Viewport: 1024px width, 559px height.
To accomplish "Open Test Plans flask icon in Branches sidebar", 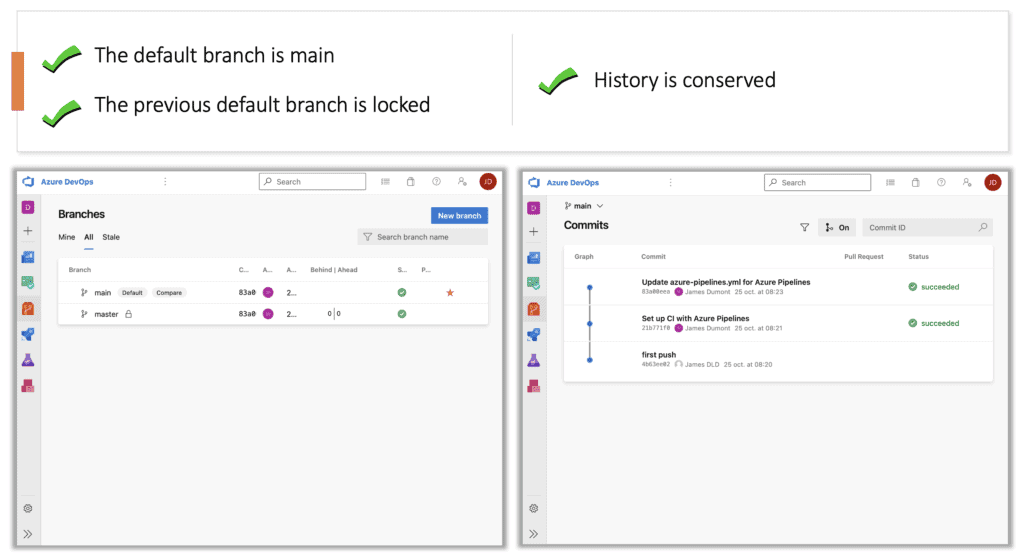I will [28, 360].
